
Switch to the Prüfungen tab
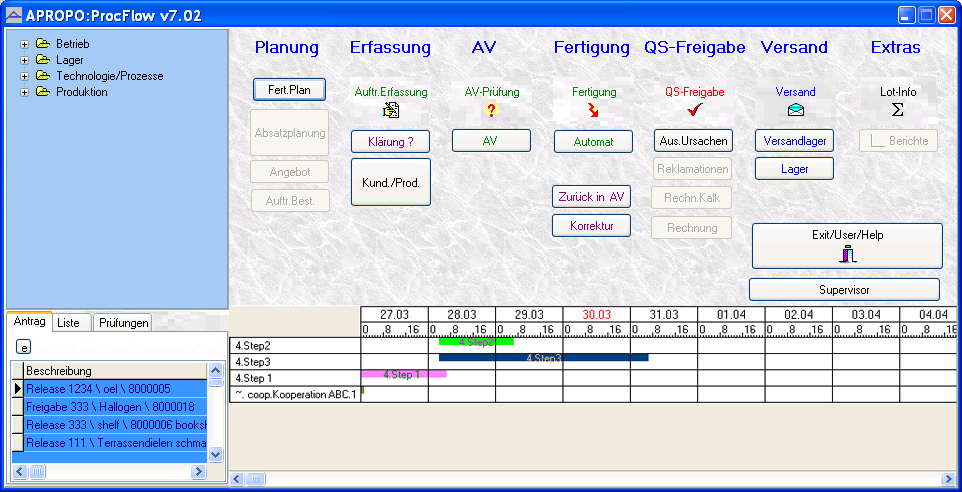pos(123,323)
